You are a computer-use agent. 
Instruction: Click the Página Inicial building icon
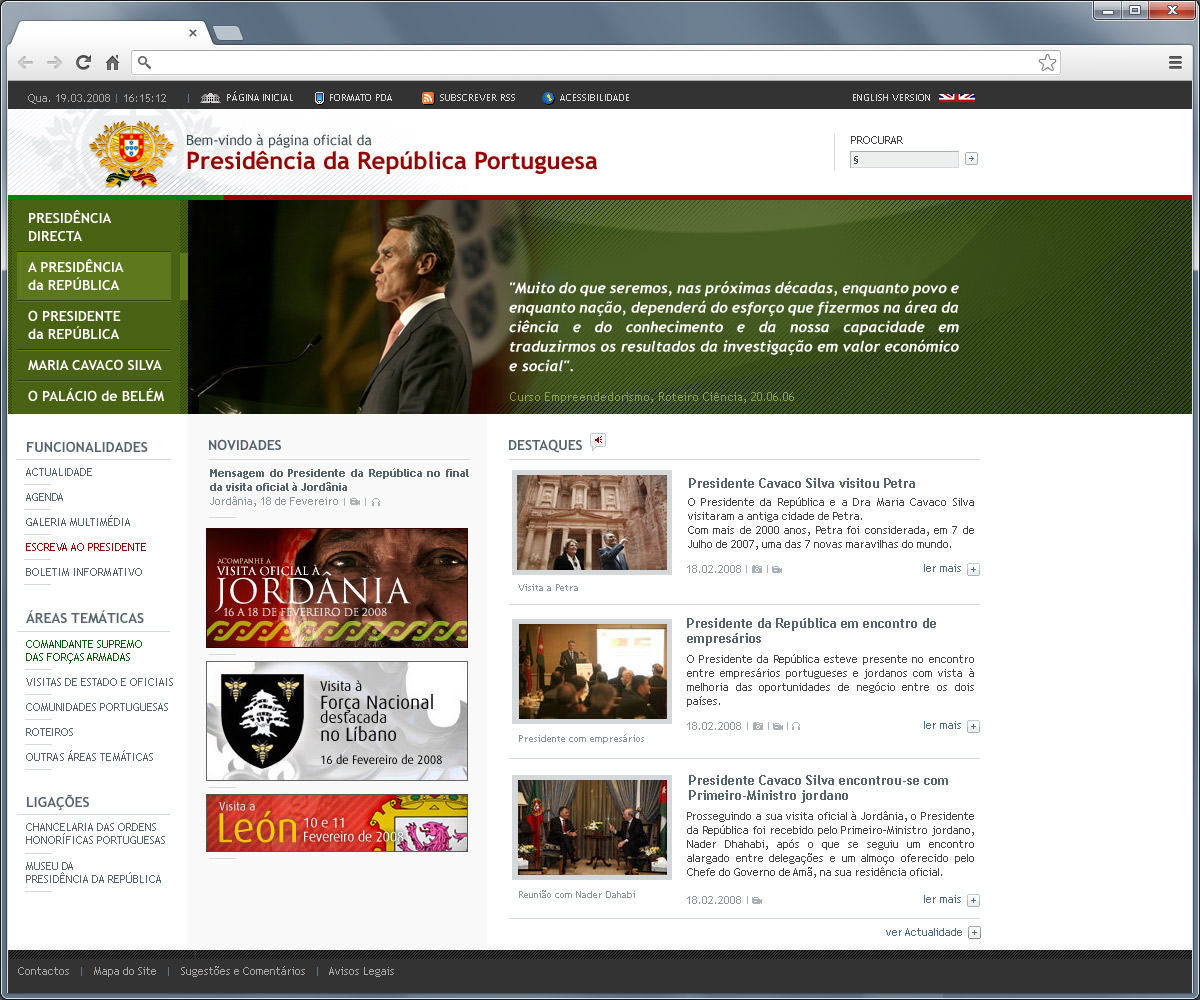click(x=209, y=97)
